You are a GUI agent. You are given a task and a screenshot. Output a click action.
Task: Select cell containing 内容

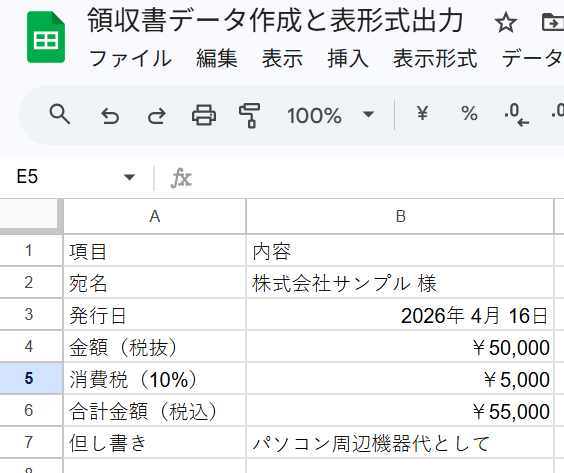[400, 250]
